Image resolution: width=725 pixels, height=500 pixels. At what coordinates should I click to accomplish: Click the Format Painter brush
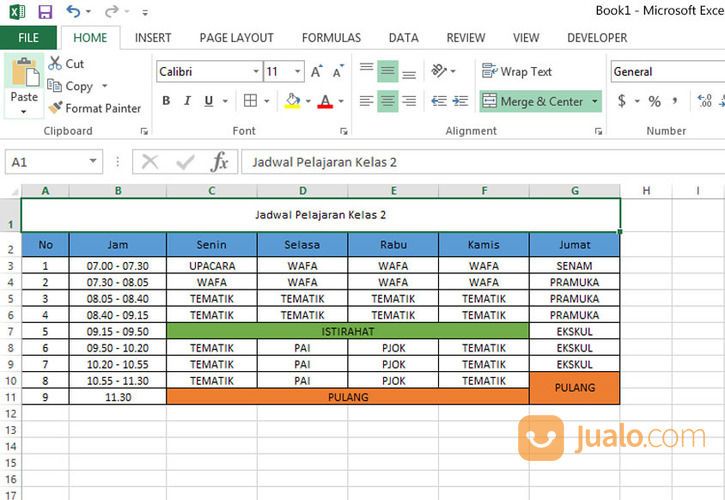point(56,108)
